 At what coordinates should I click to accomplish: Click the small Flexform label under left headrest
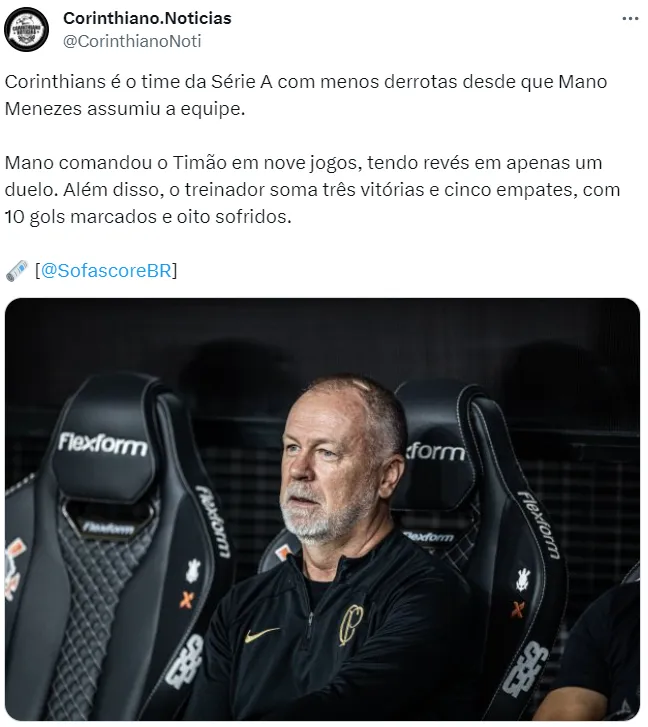(x=108, y=527)
